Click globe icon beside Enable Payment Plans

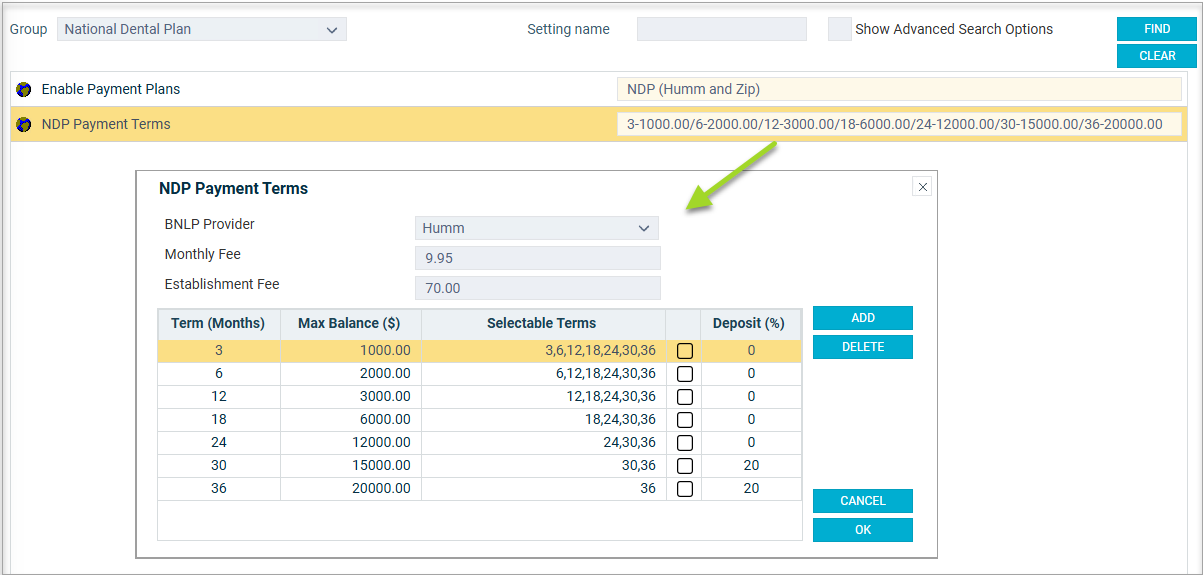point(24,89)
